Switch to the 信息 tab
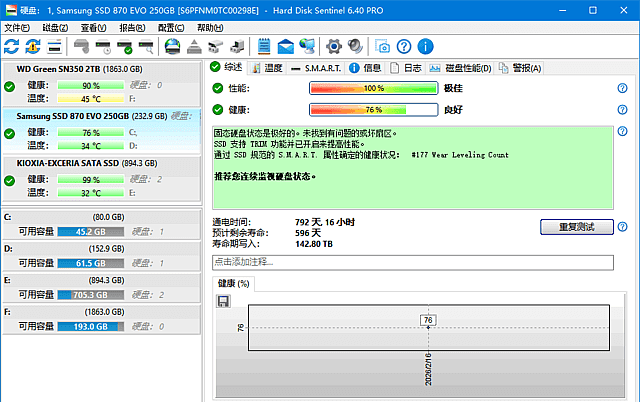 [x=365, y=68]
